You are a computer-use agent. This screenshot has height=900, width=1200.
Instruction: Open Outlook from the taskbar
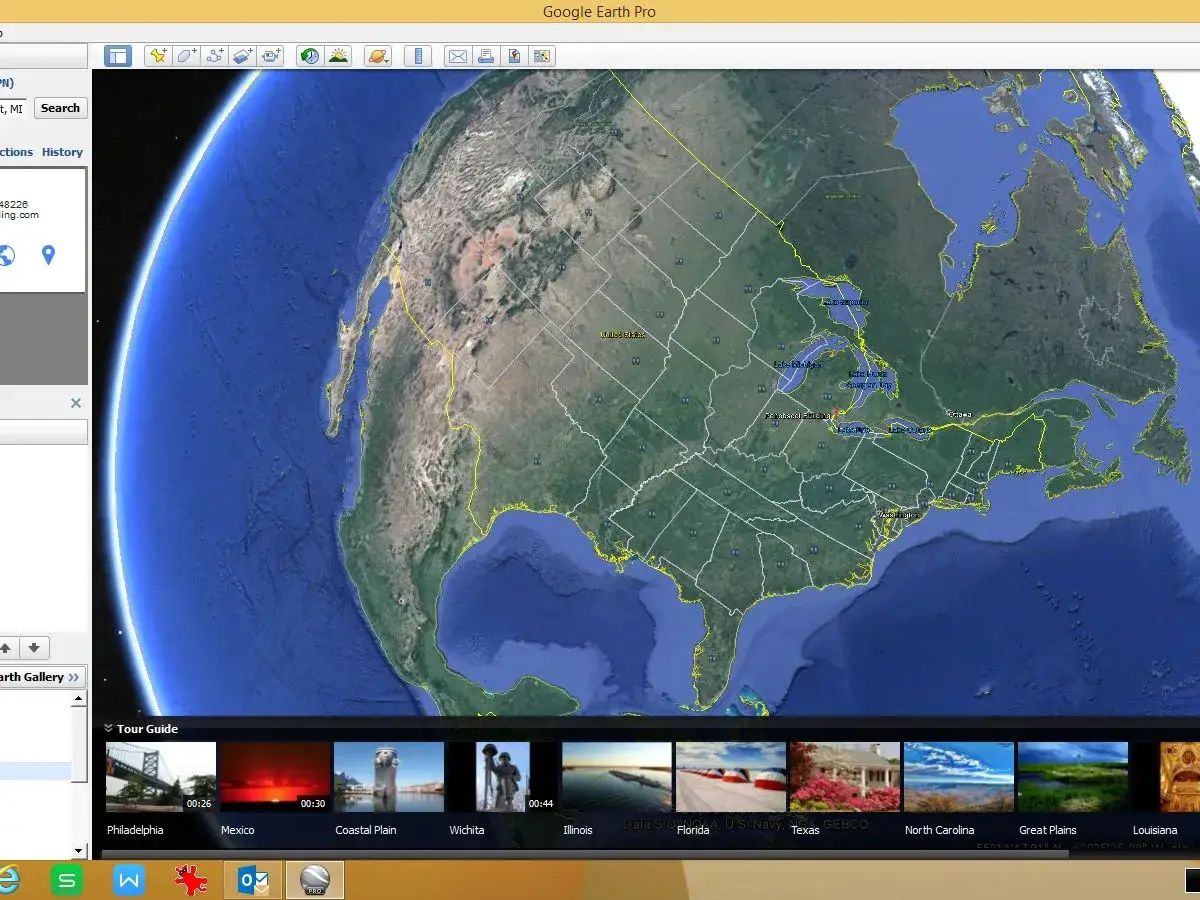click(x=253, y=880)
